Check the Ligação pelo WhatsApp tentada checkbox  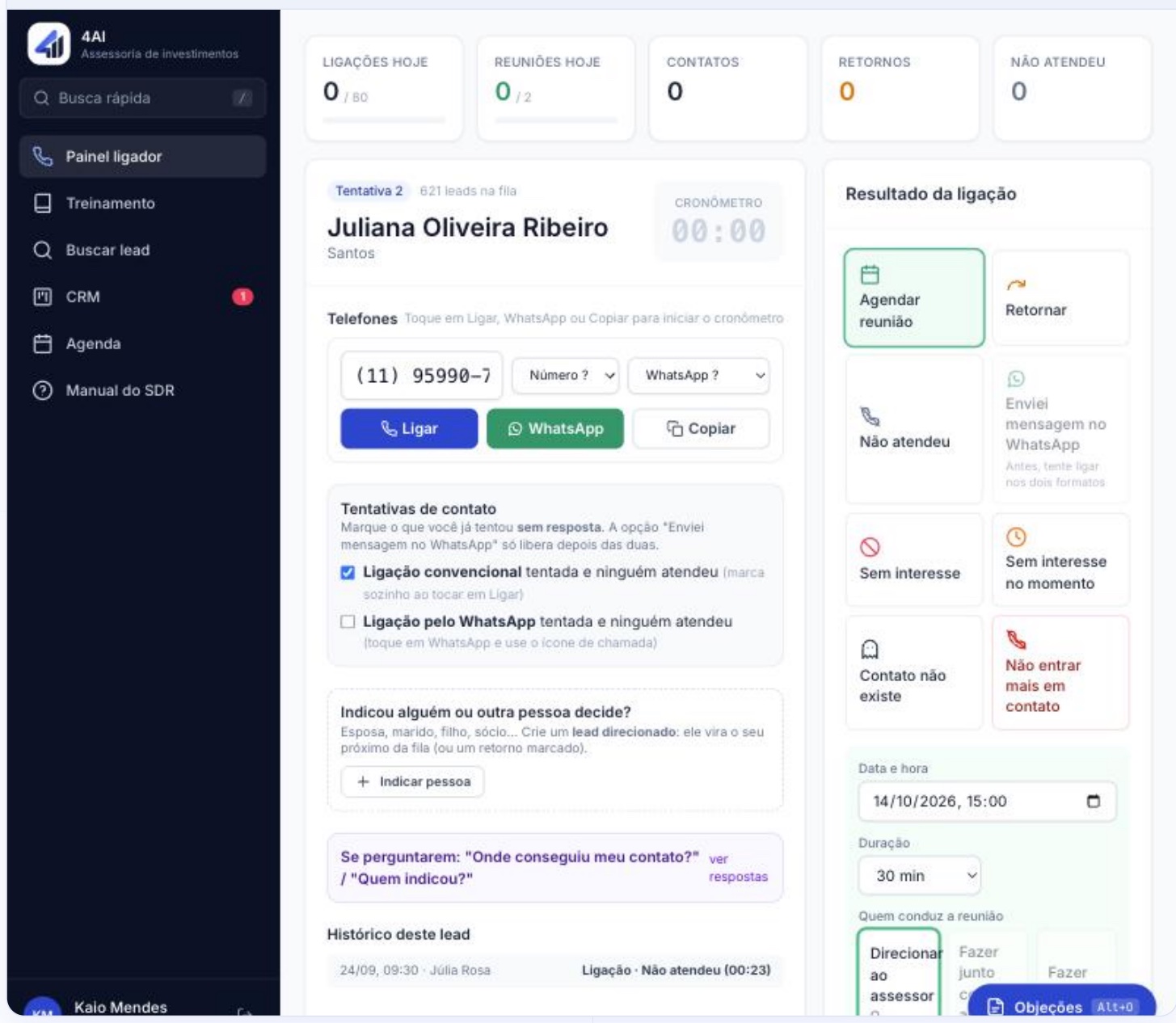(x=348, y=621)
